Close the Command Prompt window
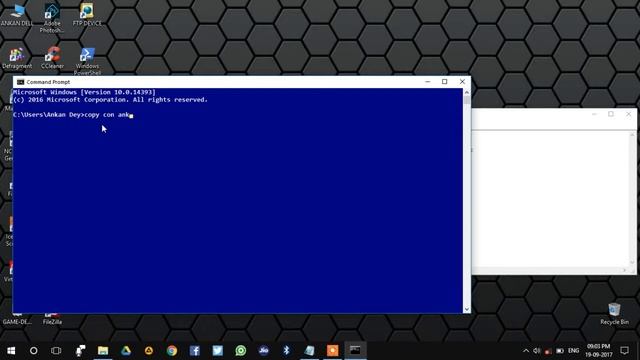This screenshot has width=640, height=360. click(462, 82)
